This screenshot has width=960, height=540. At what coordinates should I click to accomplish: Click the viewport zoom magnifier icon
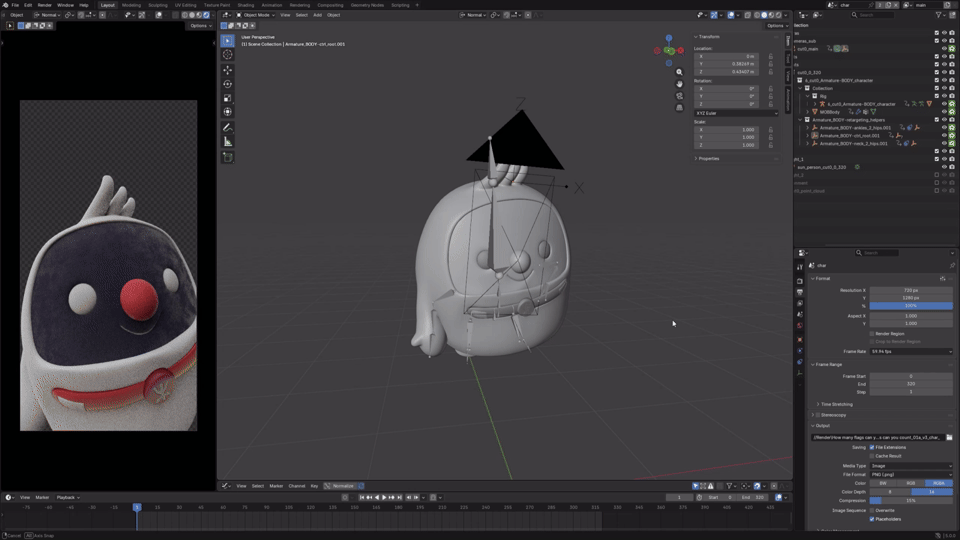pos(679,72)
